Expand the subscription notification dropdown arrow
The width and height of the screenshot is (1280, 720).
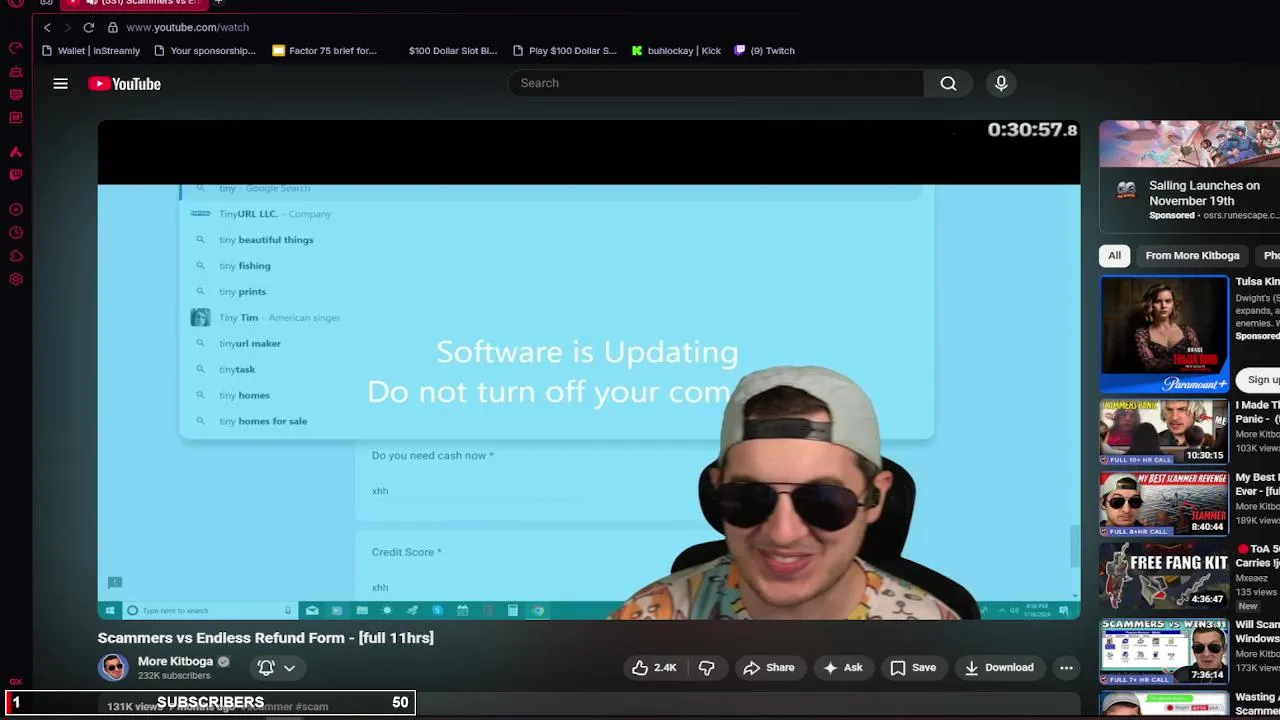click(289, 667)
